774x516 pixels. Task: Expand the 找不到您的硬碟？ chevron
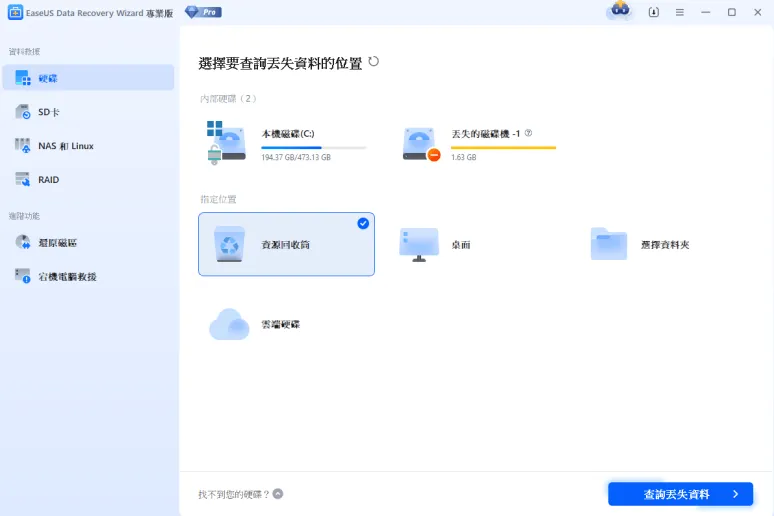click(278, 494)
